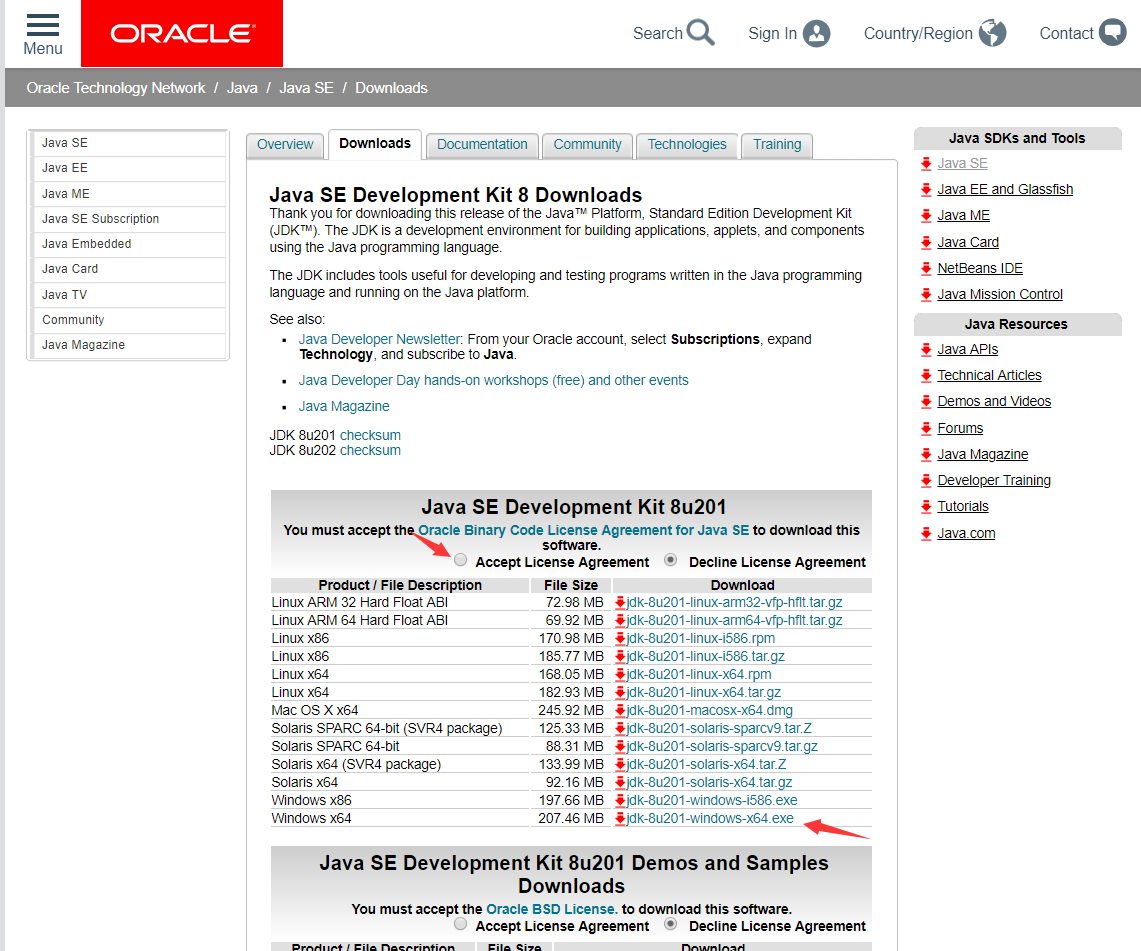This screenshot has width=1141, height=951.
Task: Open Java Embedded in left sidebar
Action: pos(130,244)
